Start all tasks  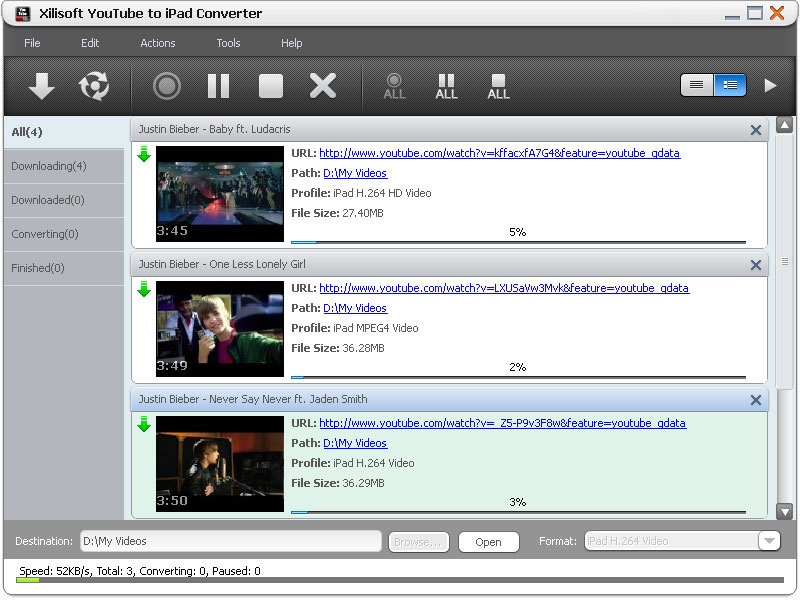tap(395, 86)
